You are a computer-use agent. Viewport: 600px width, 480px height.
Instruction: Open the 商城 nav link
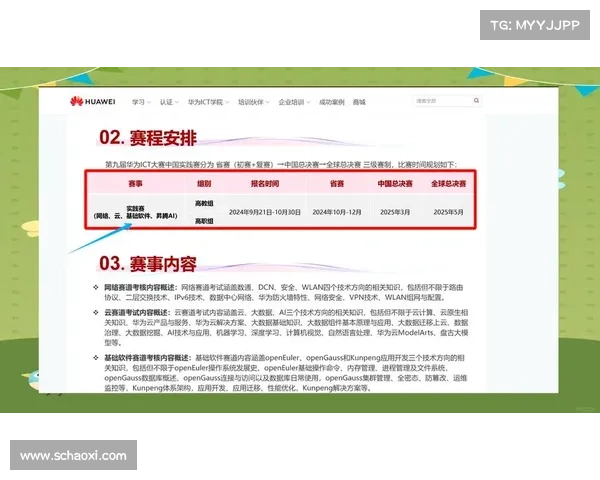pos(359,102)
